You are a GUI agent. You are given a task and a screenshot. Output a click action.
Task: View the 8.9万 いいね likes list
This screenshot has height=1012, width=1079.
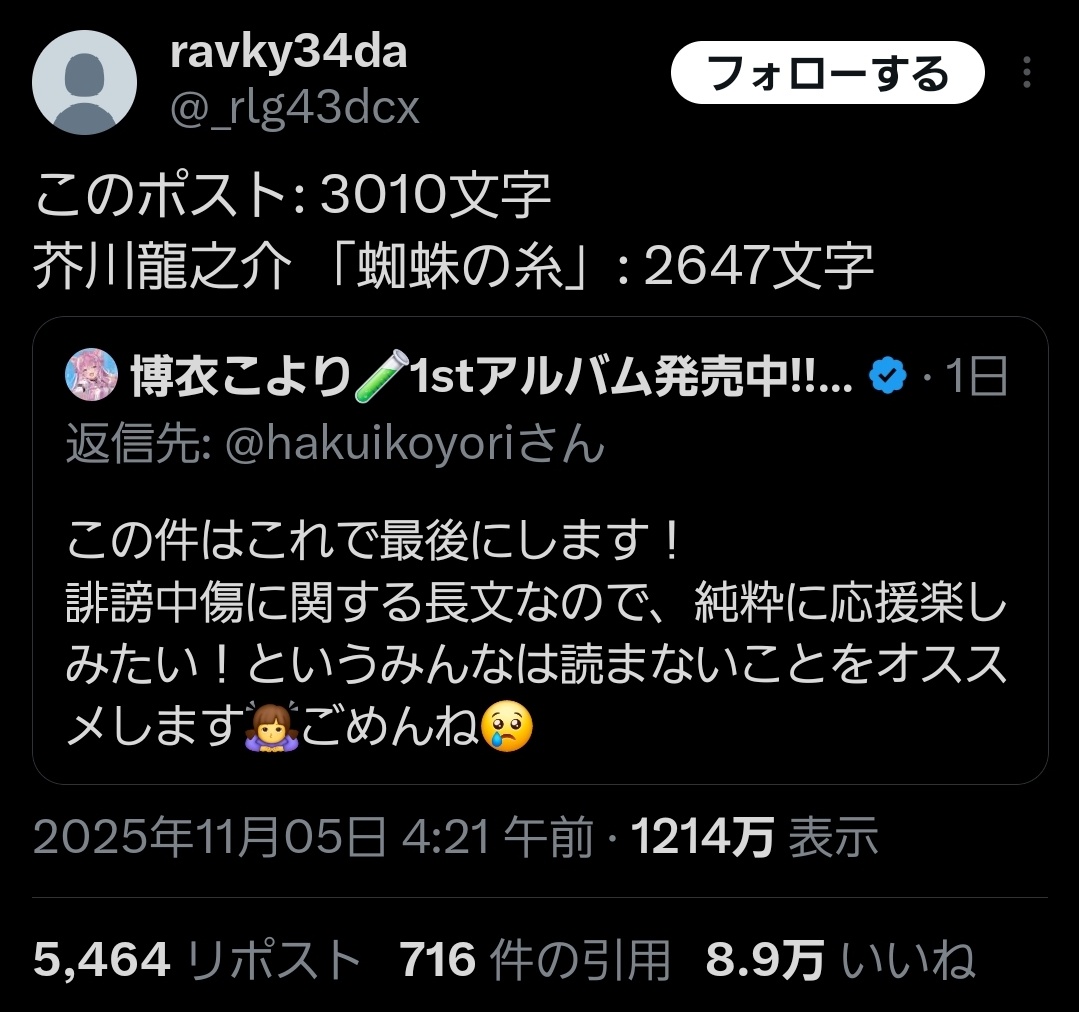[840, 959]
